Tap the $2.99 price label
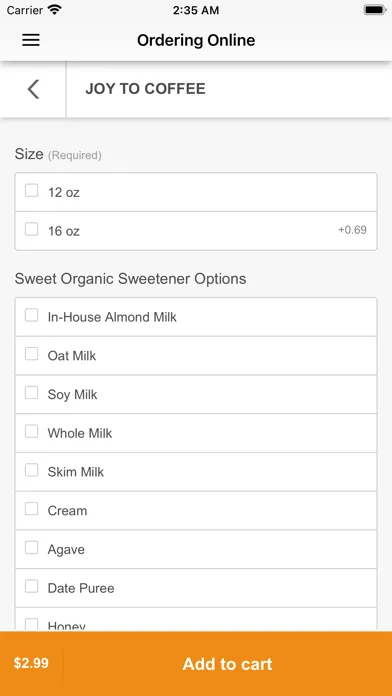This screenshot has height=696, width=392. coord(31,663)
